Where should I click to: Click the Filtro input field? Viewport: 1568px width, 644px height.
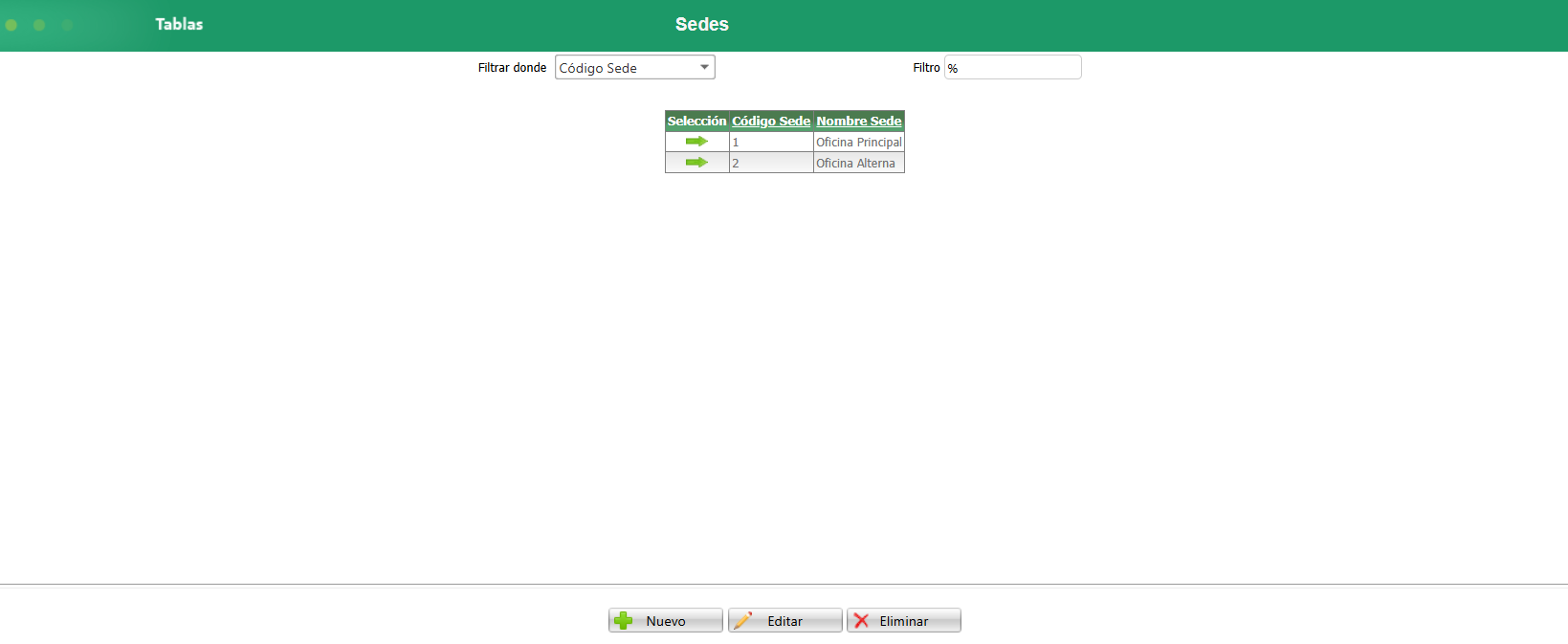tap(1013, 67)
